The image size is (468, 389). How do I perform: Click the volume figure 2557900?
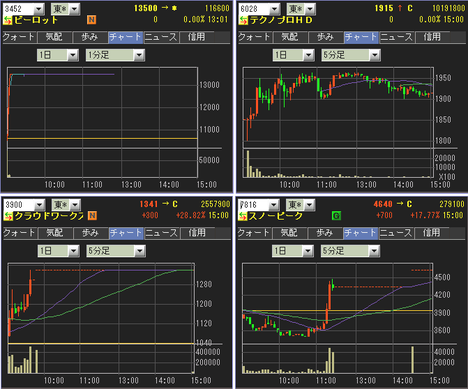[x=215, y=204]
